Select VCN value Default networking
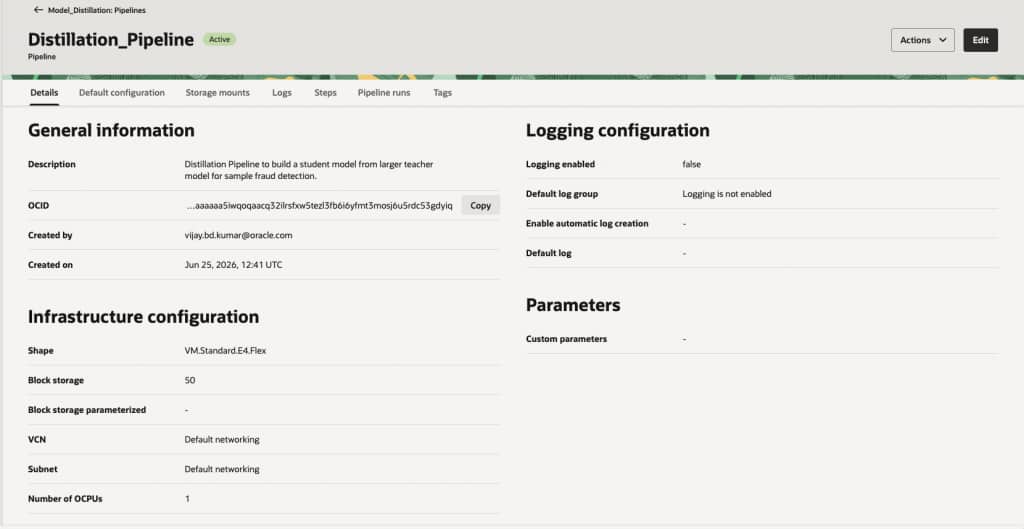This screenshot has width=1024, height=529. coord(222,440)
